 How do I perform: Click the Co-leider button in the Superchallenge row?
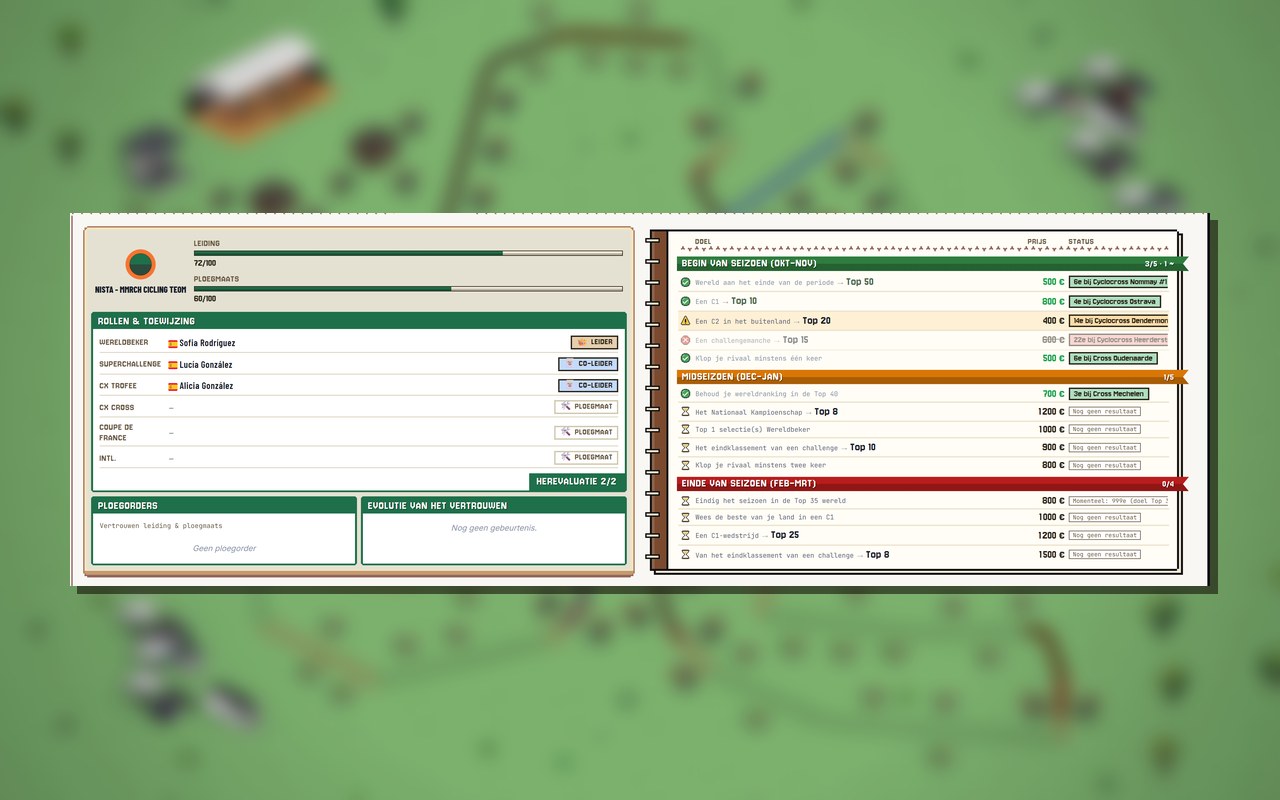click(588, 364)
